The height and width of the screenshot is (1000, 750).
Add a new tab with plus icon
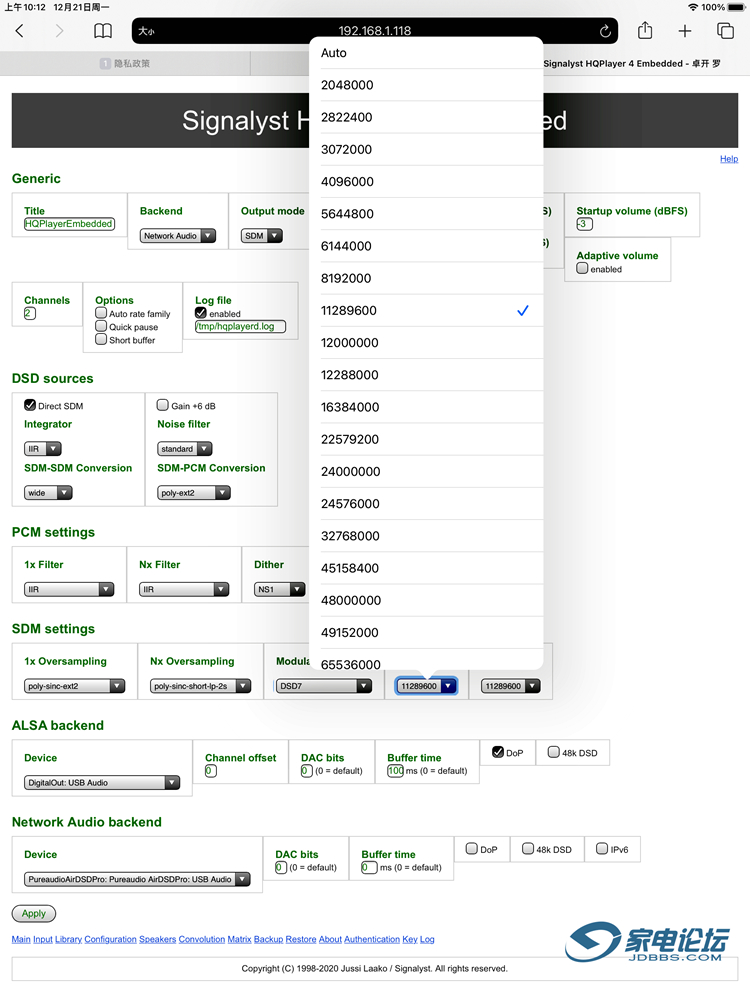[684, 31]
